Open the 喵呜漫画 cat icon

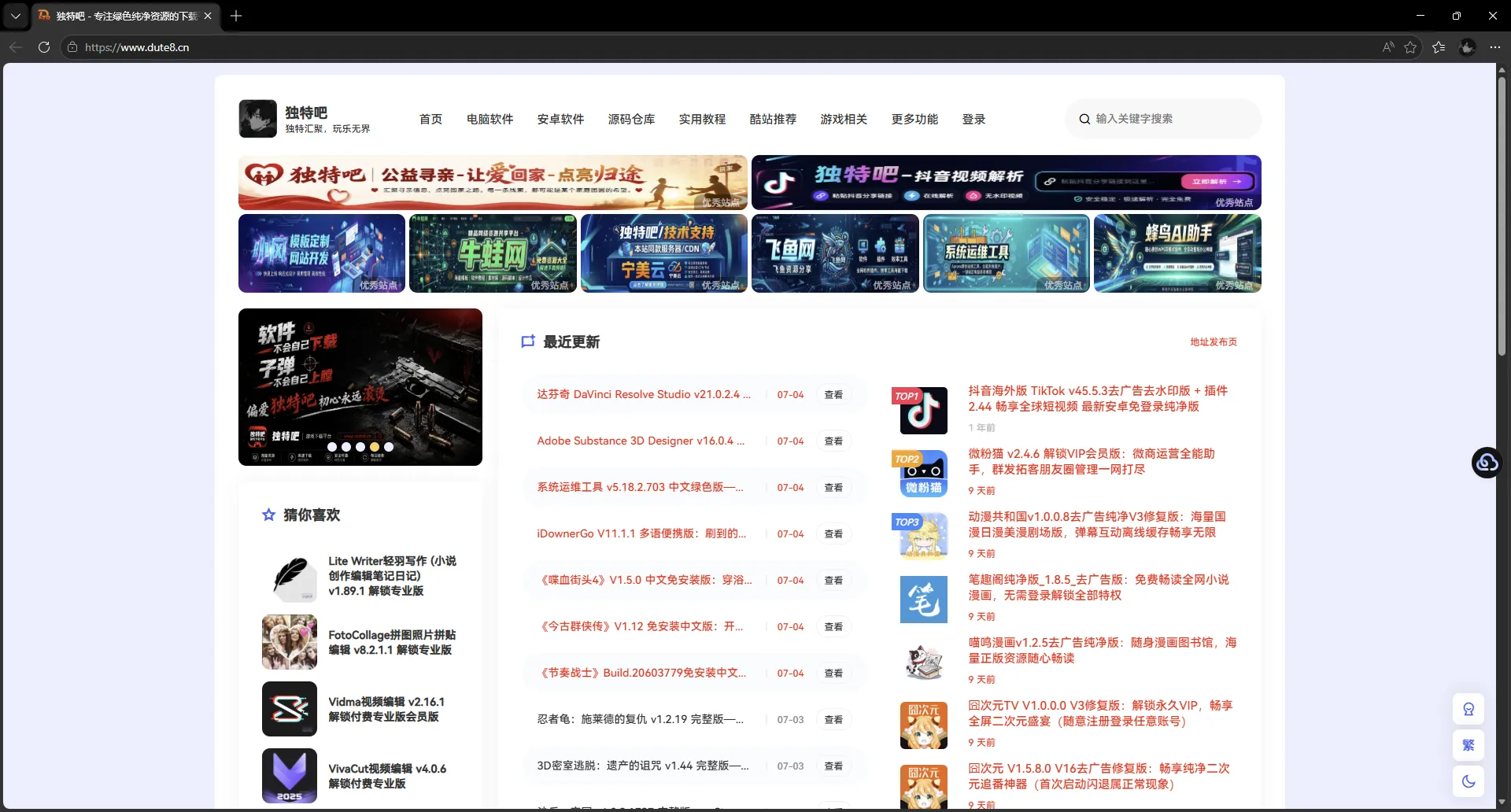[x=923, y=662]
